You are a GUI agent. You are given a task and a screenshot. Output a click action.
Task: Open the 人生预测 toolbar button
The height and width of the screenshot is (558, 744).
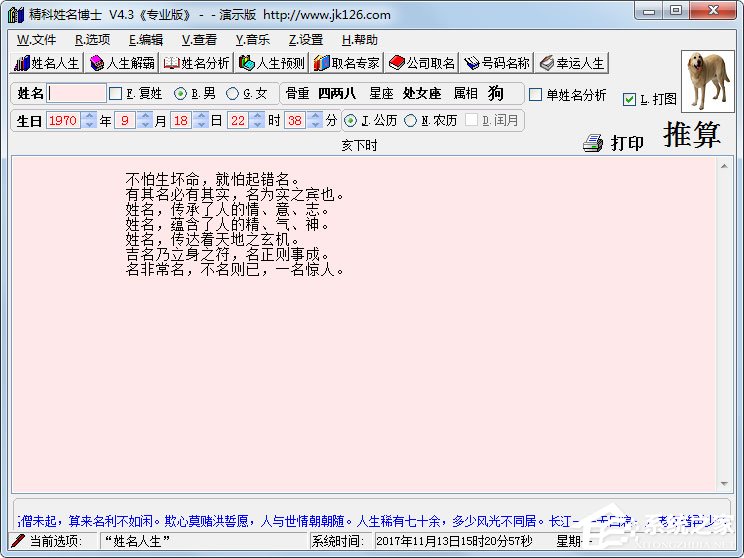pos(271,63)
